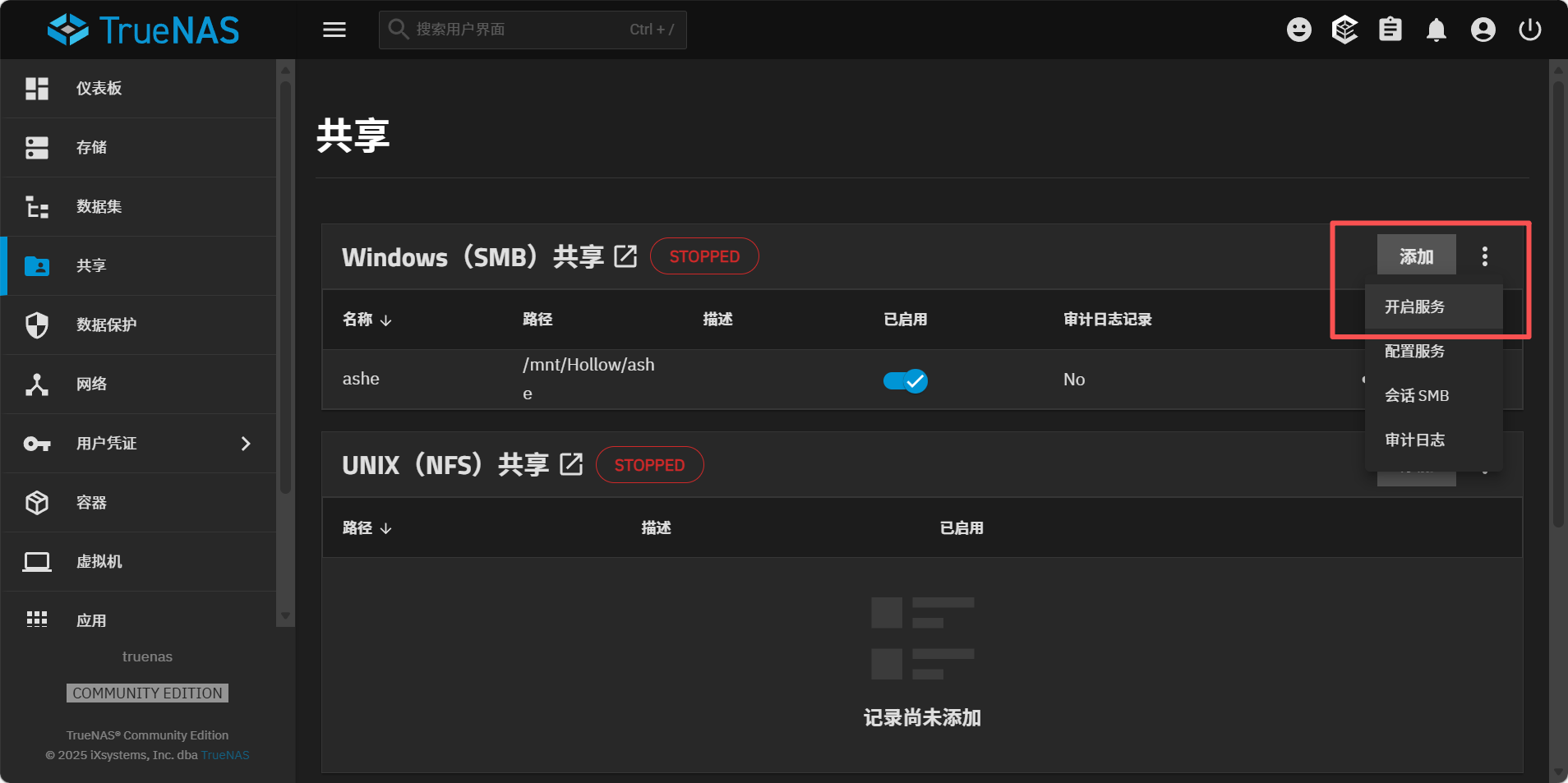Open the TrueCommand status icon
1568x783 pixels.
[1344, 30]
